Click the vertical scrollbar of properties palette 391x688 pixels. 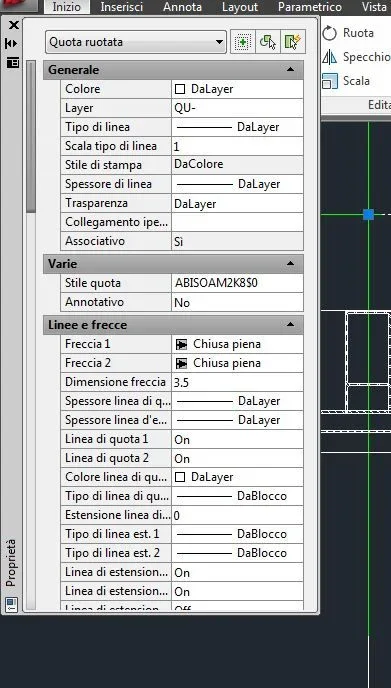(x=31, y=137)
